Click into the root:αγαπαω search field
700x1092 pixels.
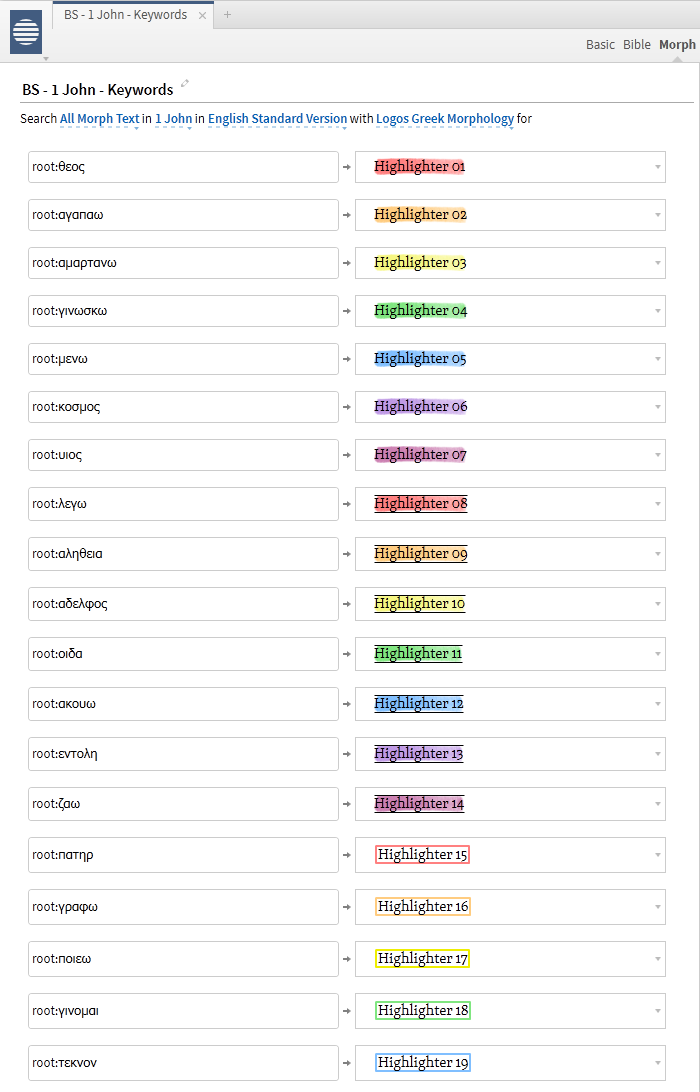[183, 215]
